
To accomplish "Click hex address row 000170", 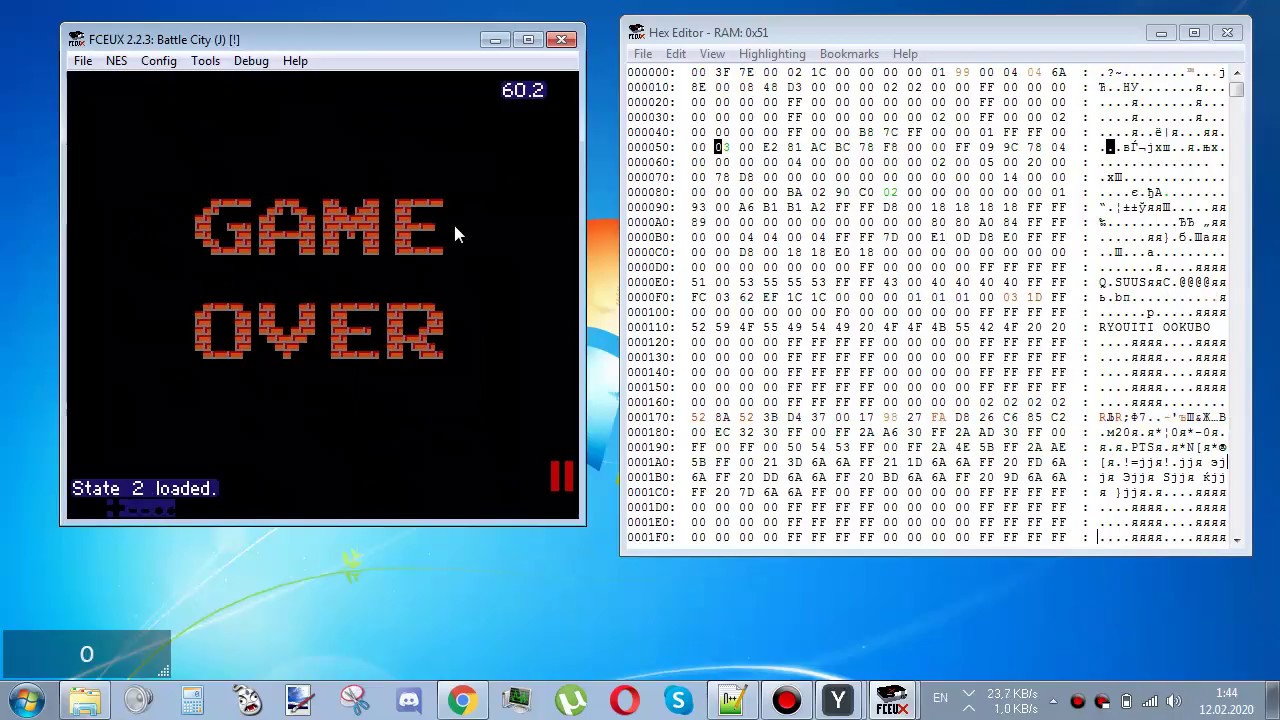I will point(651,417).
